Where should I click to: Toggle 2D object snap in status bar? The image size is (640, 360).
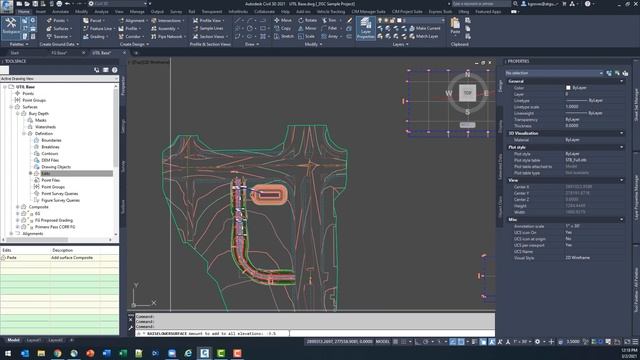[x=461, y=342]
